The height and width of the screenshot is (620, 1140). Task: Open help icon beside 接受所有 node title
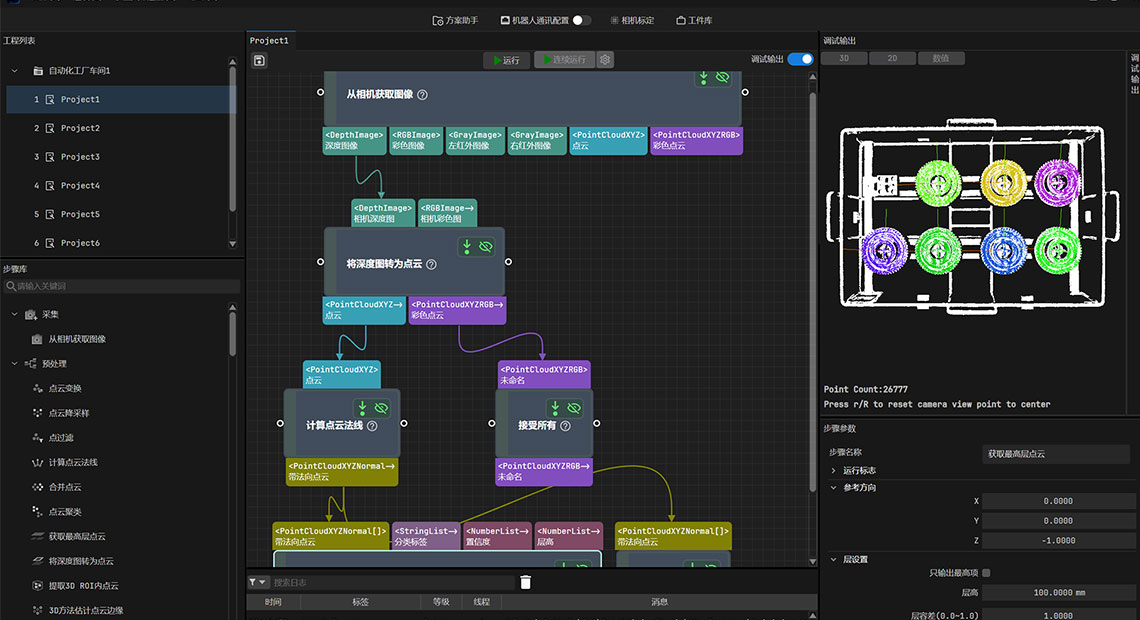click(566, 426)
